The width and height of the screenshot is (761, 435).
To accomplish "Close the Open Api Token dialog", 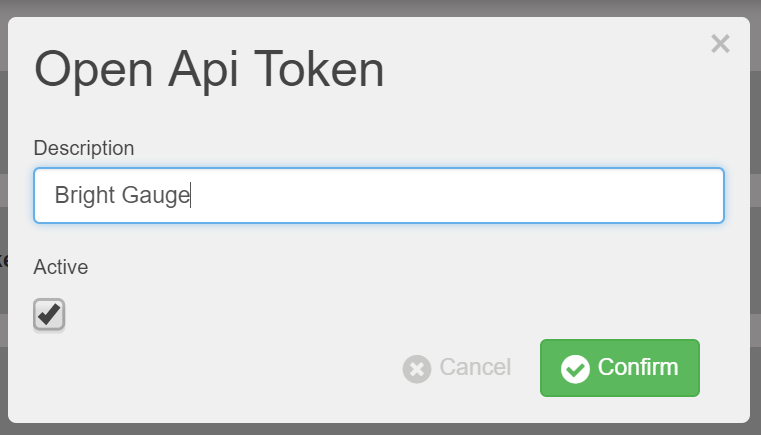I will (x=720, y=44).
